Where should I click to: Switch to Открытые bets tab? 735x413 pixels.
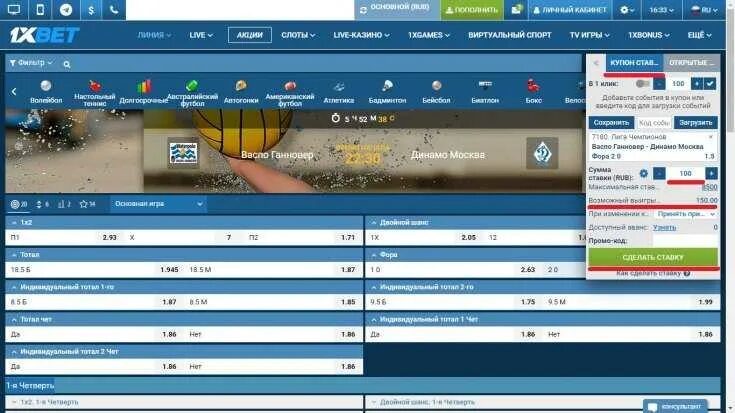point(692,63)
